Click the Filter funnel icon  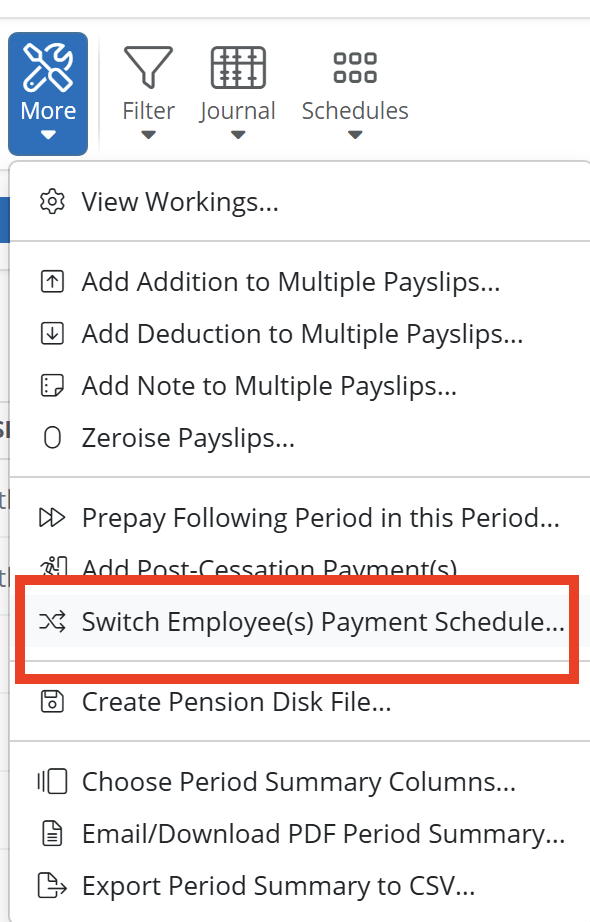coord(148,68)
